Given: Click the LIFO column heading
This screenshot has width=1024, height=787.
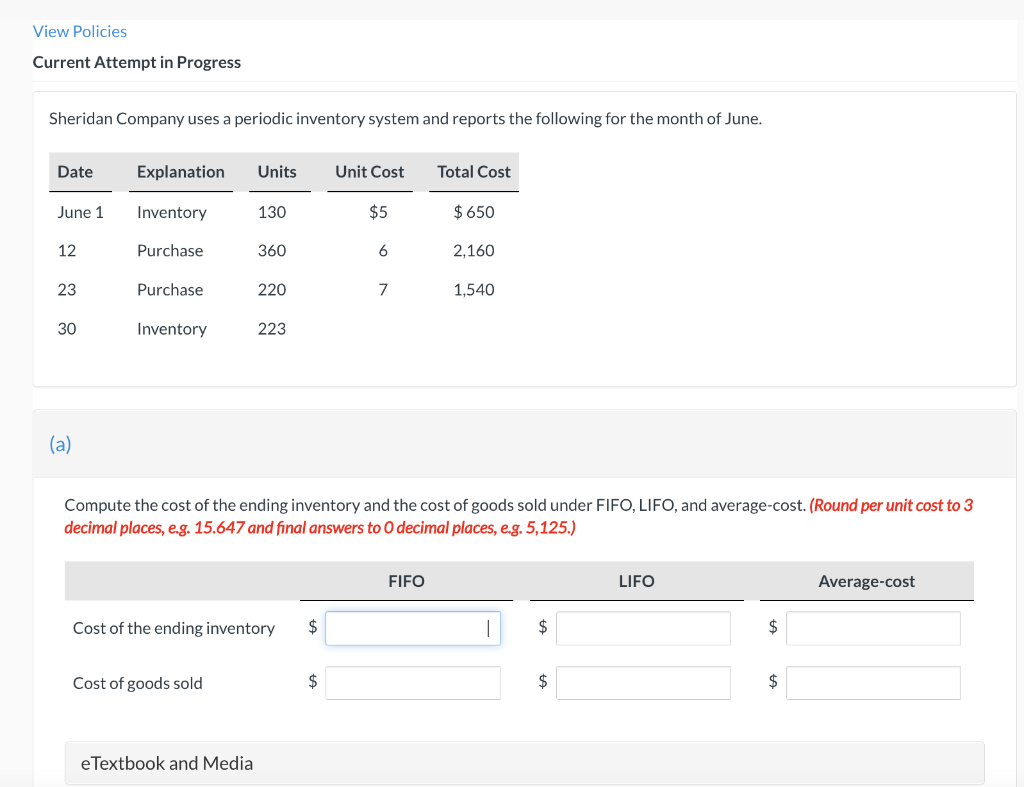Looking at the screenshot, I should point(637,581).
